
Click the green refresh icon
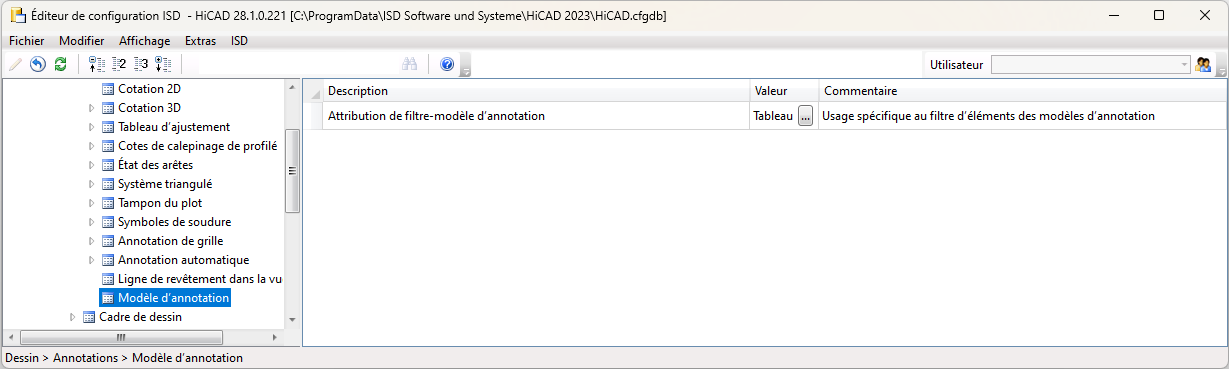[60, 64]
